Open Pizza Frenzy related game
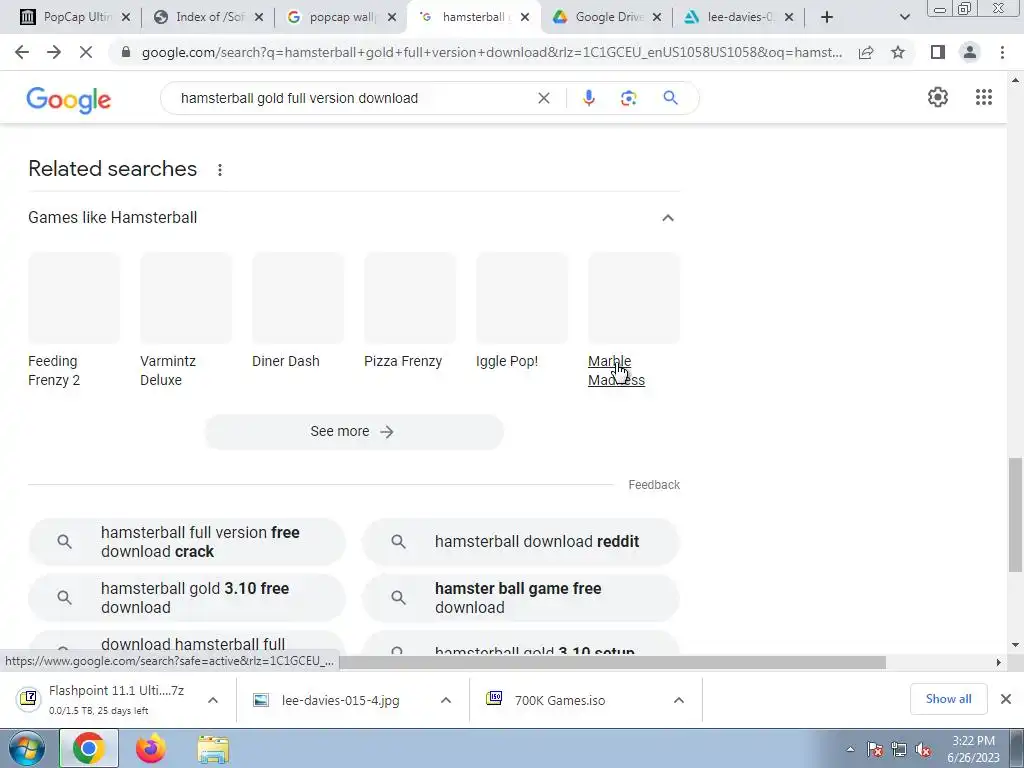 (x=403, y=361)
